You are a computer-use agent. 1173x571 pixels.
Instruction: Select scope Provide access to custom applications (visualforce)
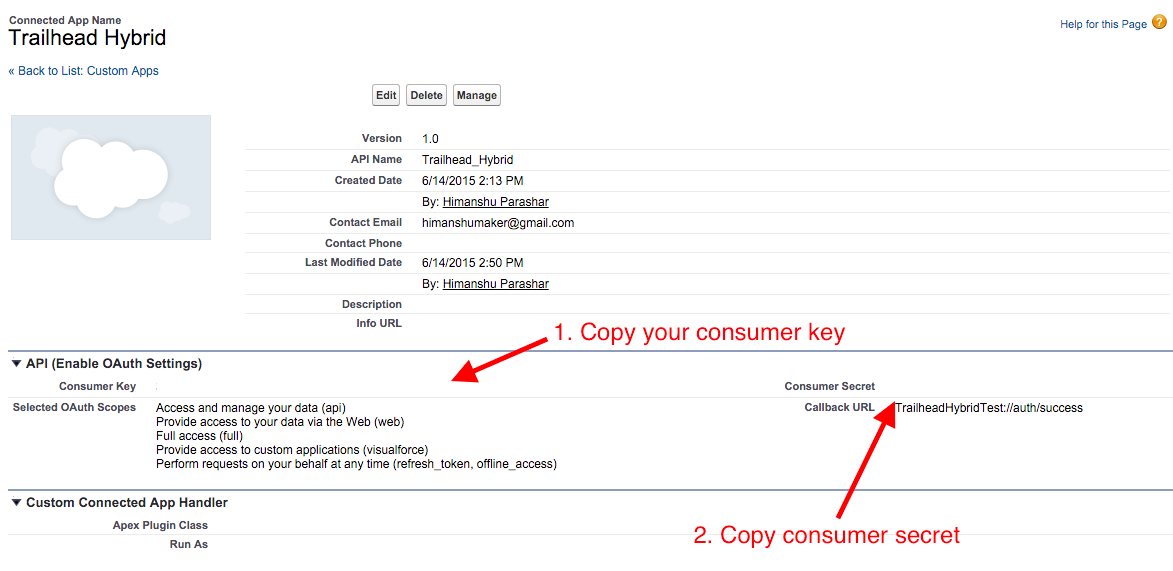click(x=292, y=450)
